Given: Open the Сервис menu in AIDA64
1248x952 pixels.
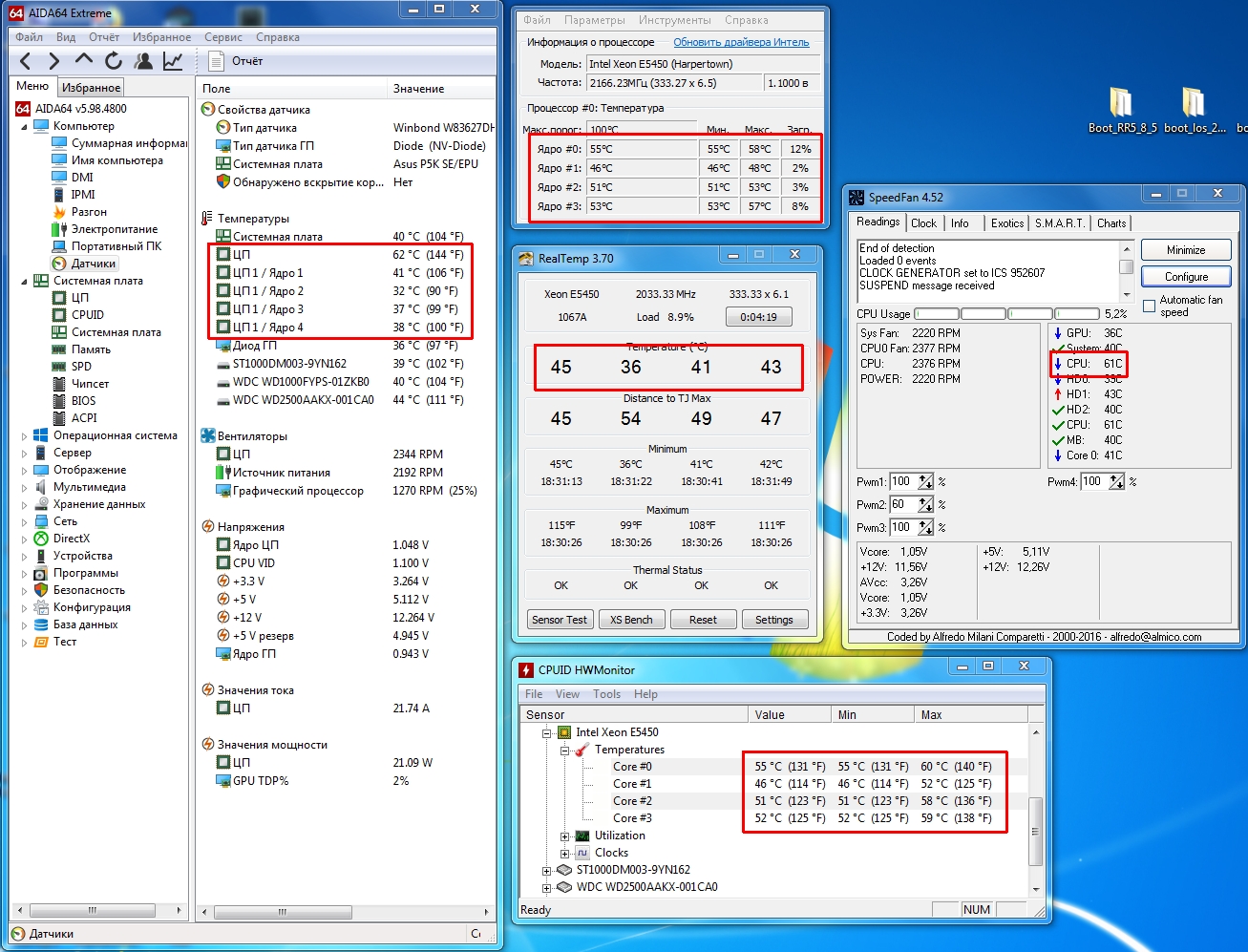Looking at the screenshot, I should (x=223, y=37).
